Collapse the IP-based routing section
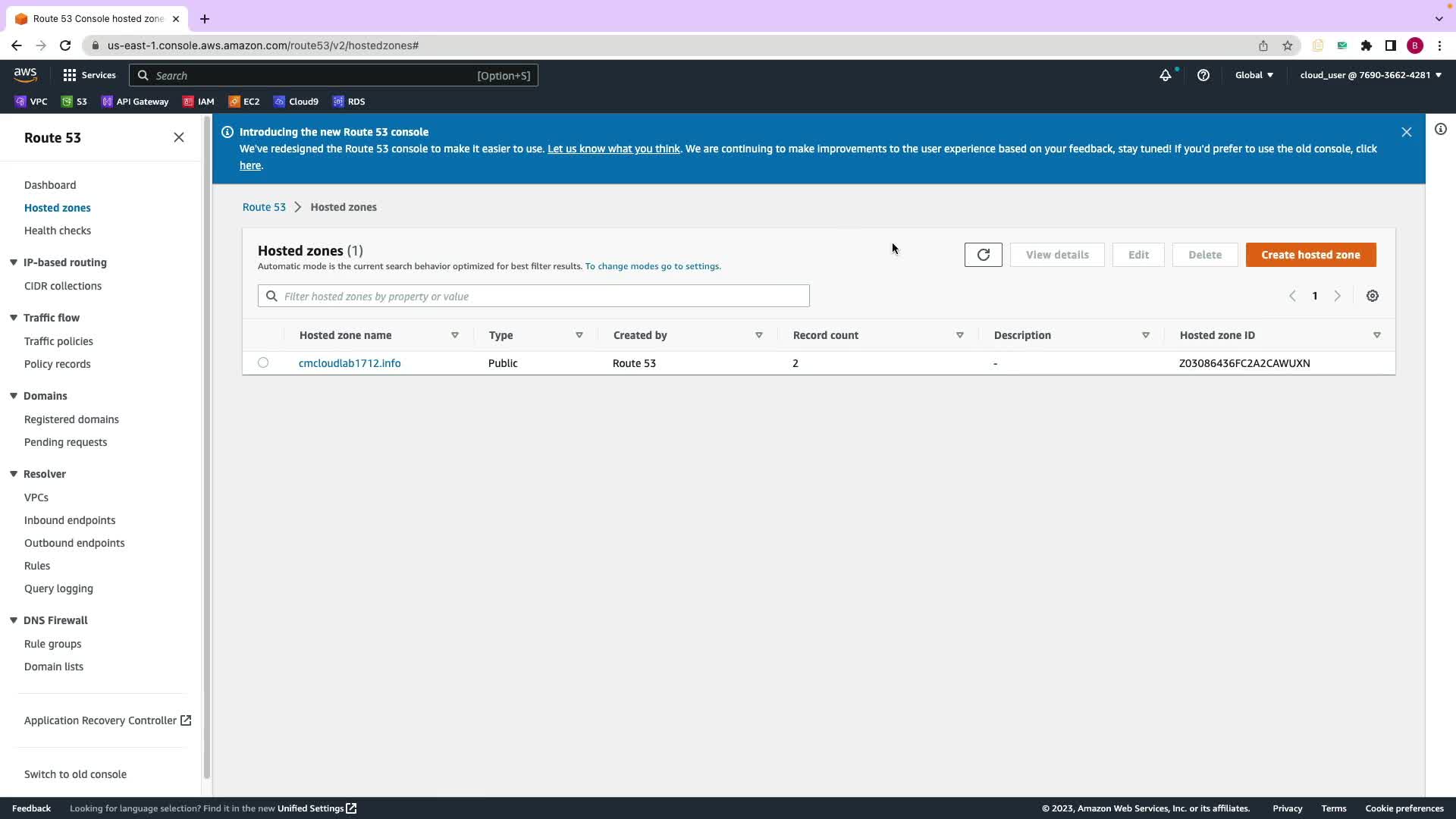The height and width of the screenshot is (819, 1456). 14,262
